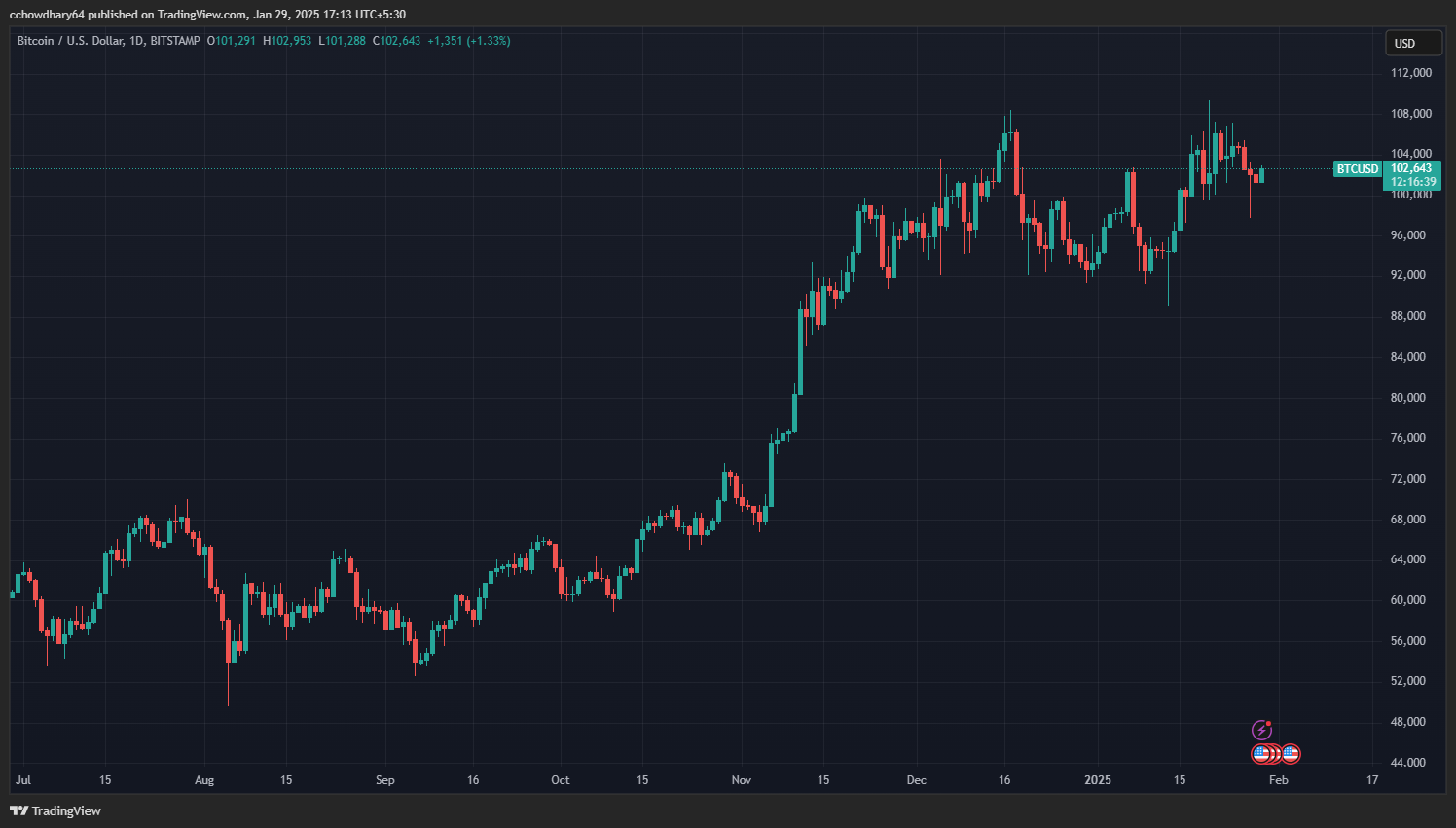The image size is (1456, 828).
Task: Click the BTCUSD price label on the right axis
Action: pos(1357,169)
